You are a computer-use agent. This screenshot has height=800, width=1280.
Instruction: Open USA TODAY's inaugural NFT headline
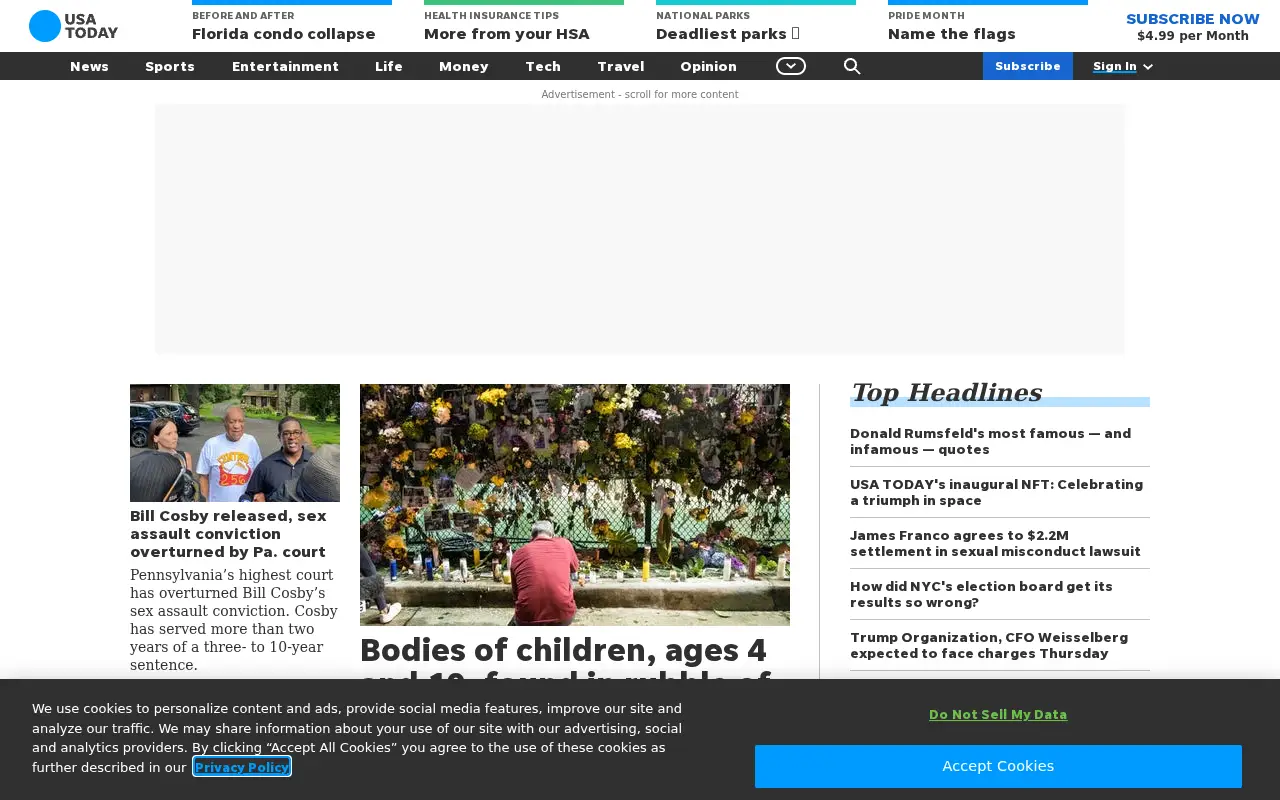click(996, 492)
